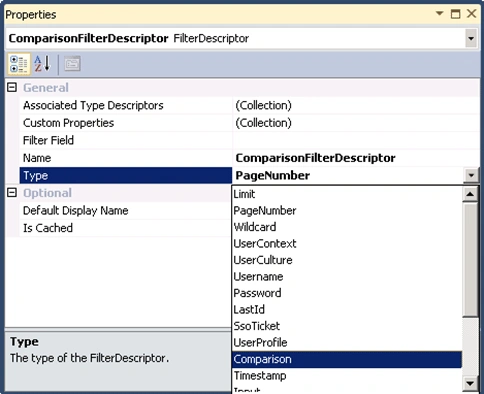Close the Properties panel
The image size is (484, 394).
[x=472, y=14]
